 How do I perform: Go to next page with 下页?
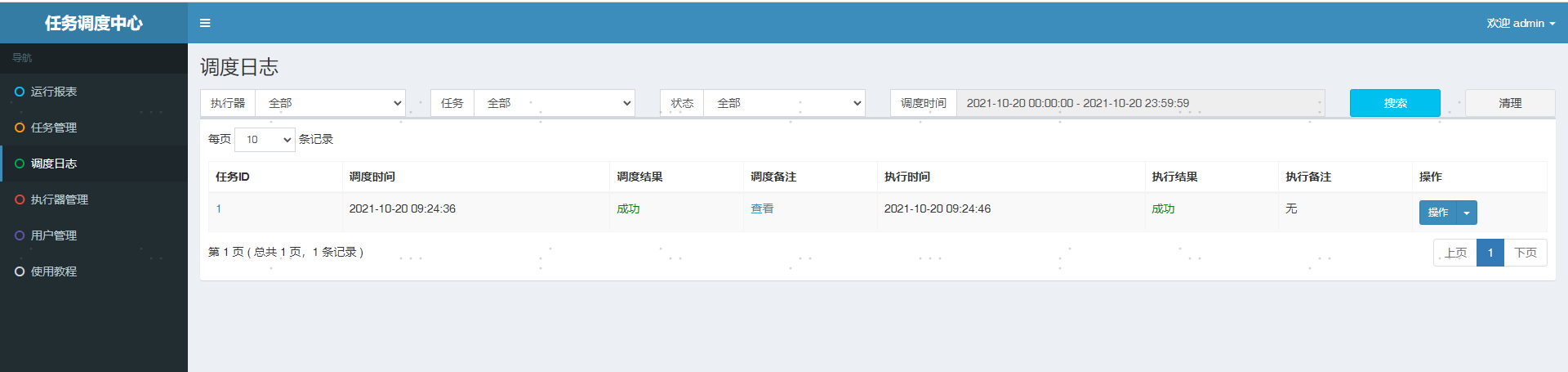[1526, 253]
